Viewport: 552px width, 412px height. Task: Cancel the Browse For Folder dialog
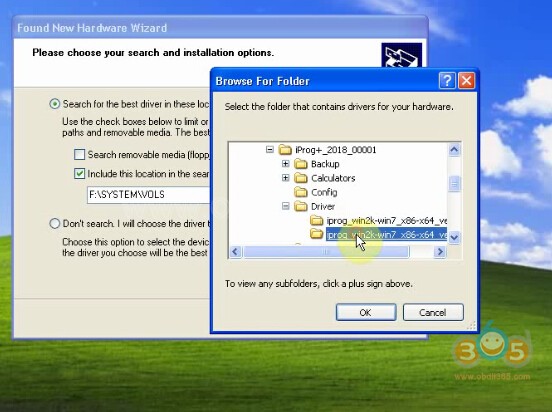click(x=433, y=312)
